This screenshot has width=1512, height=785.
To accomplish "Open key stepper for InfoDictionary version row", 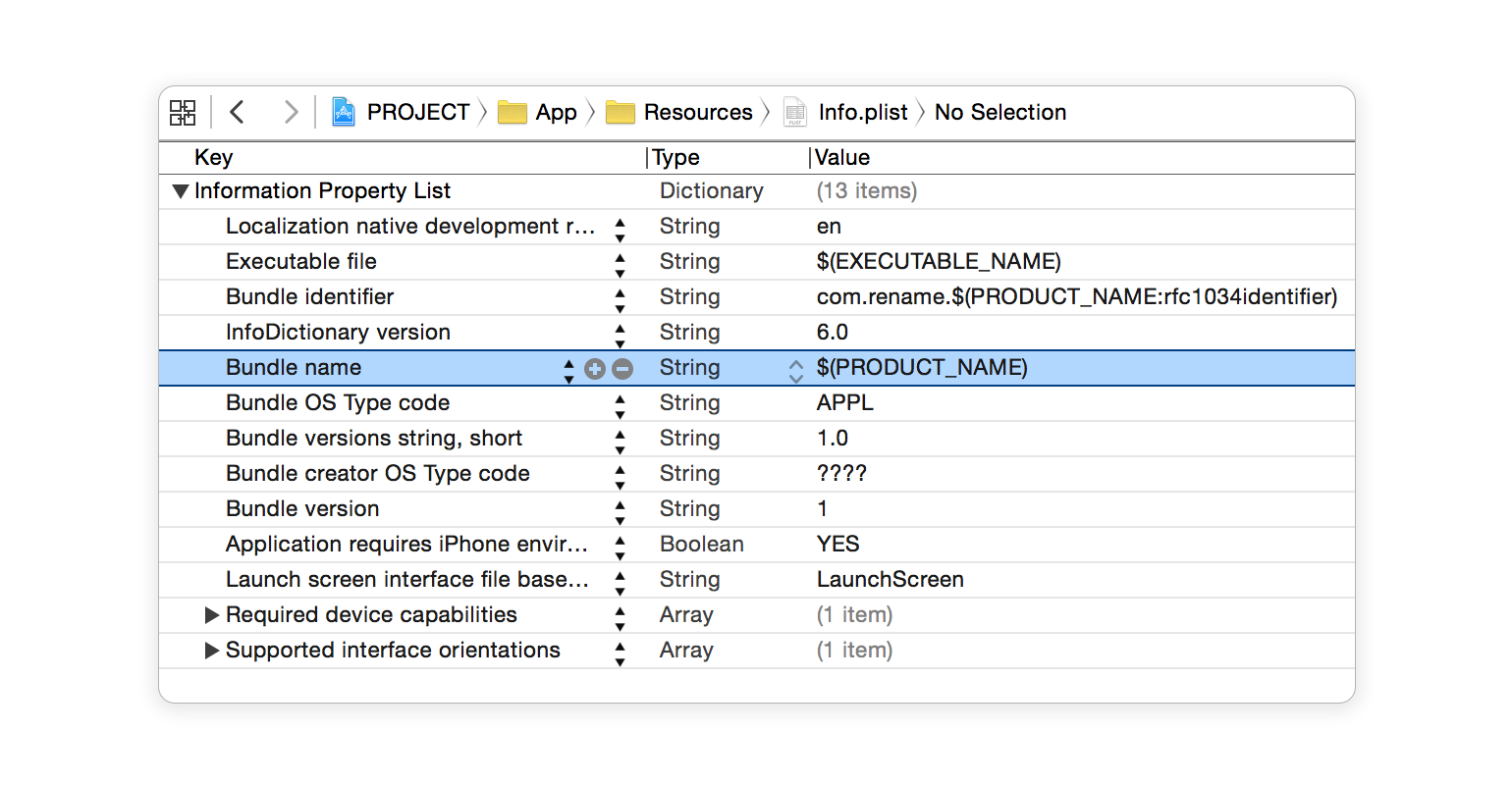I will tap(620, 337).
